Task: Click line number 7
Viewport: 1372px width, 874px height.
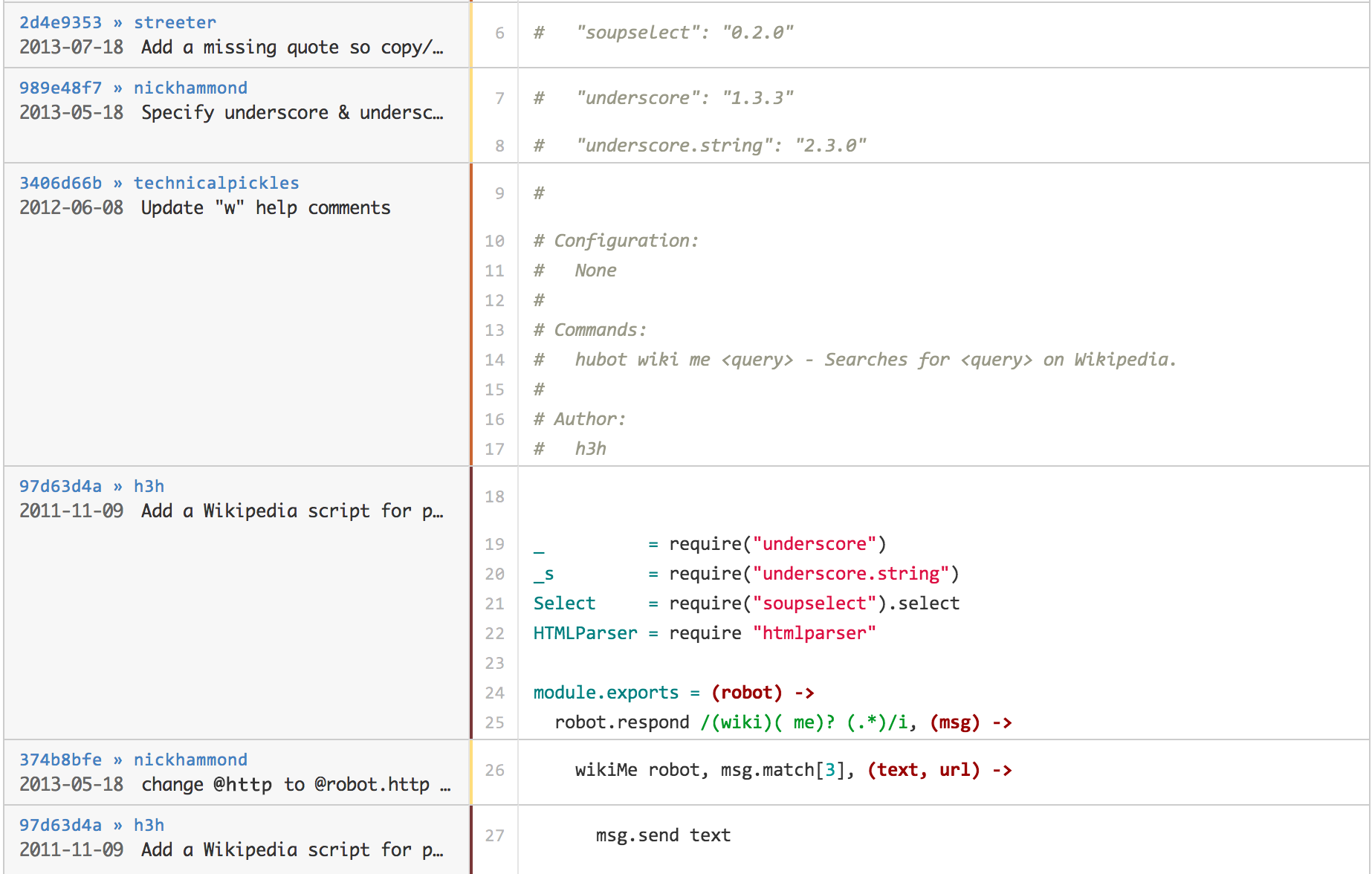Action: [x=499, y=98]
